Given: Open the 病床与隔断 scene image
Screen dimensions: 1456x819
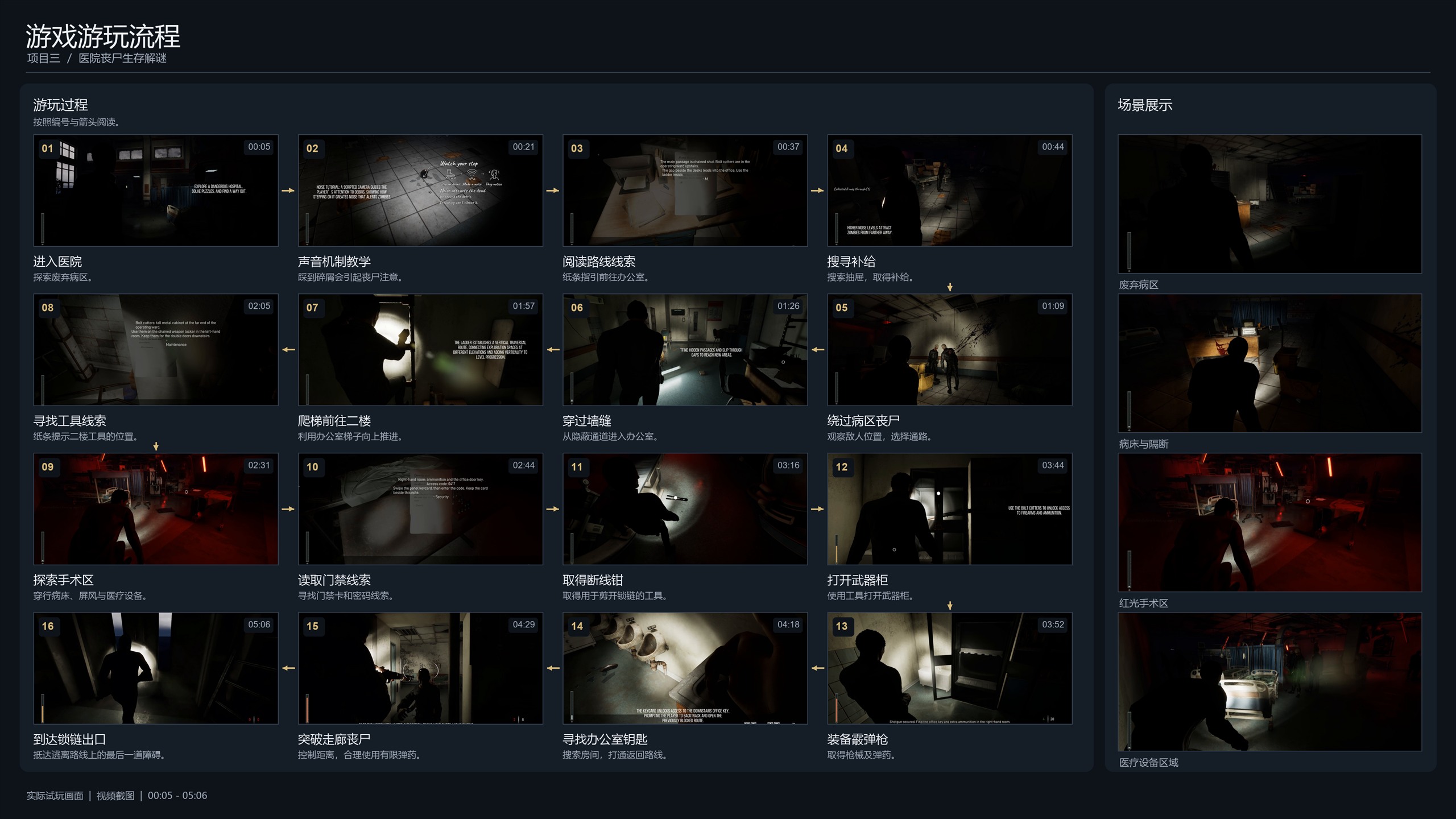Looking at the screenshot, I should (1269, 363).
